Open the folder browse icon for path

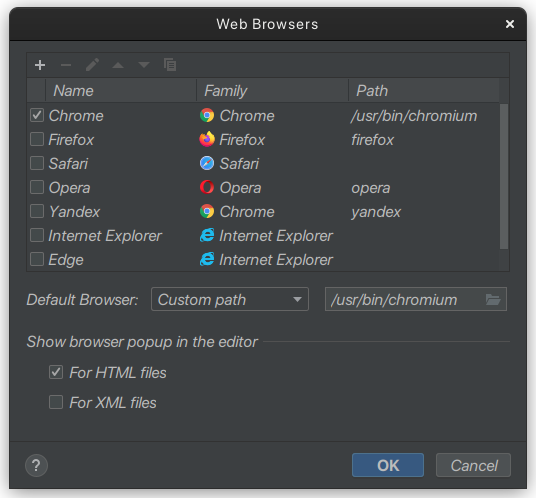[x=493, y=300]
